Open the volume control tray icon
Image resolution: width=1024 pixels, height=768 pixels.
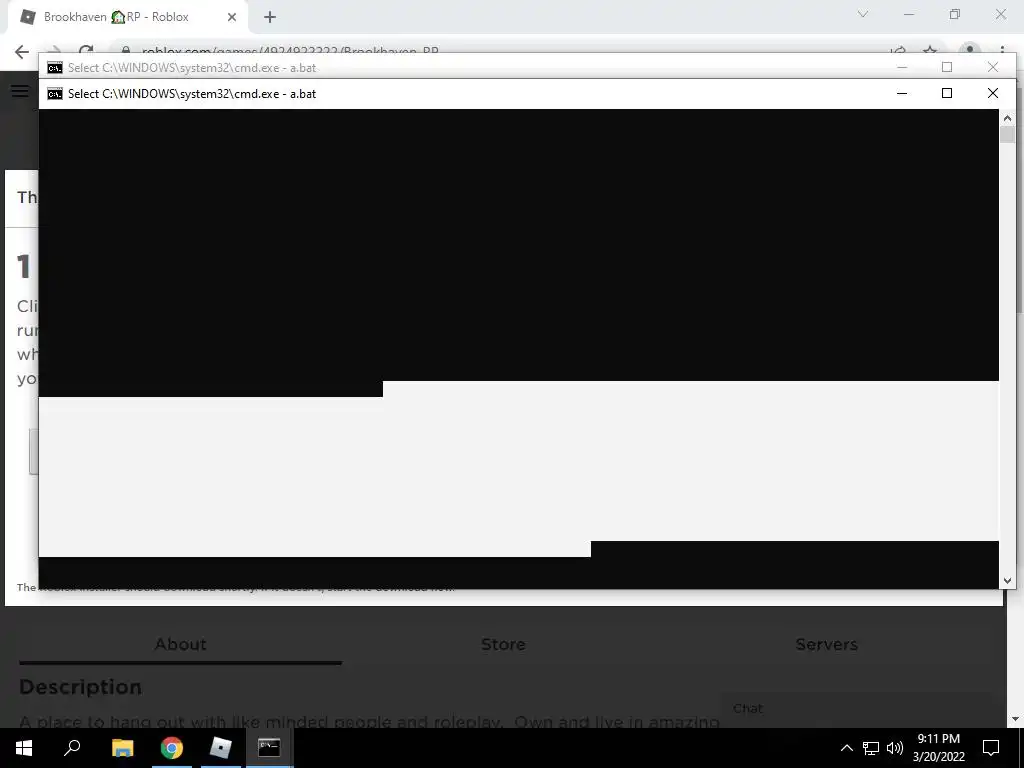895,748
